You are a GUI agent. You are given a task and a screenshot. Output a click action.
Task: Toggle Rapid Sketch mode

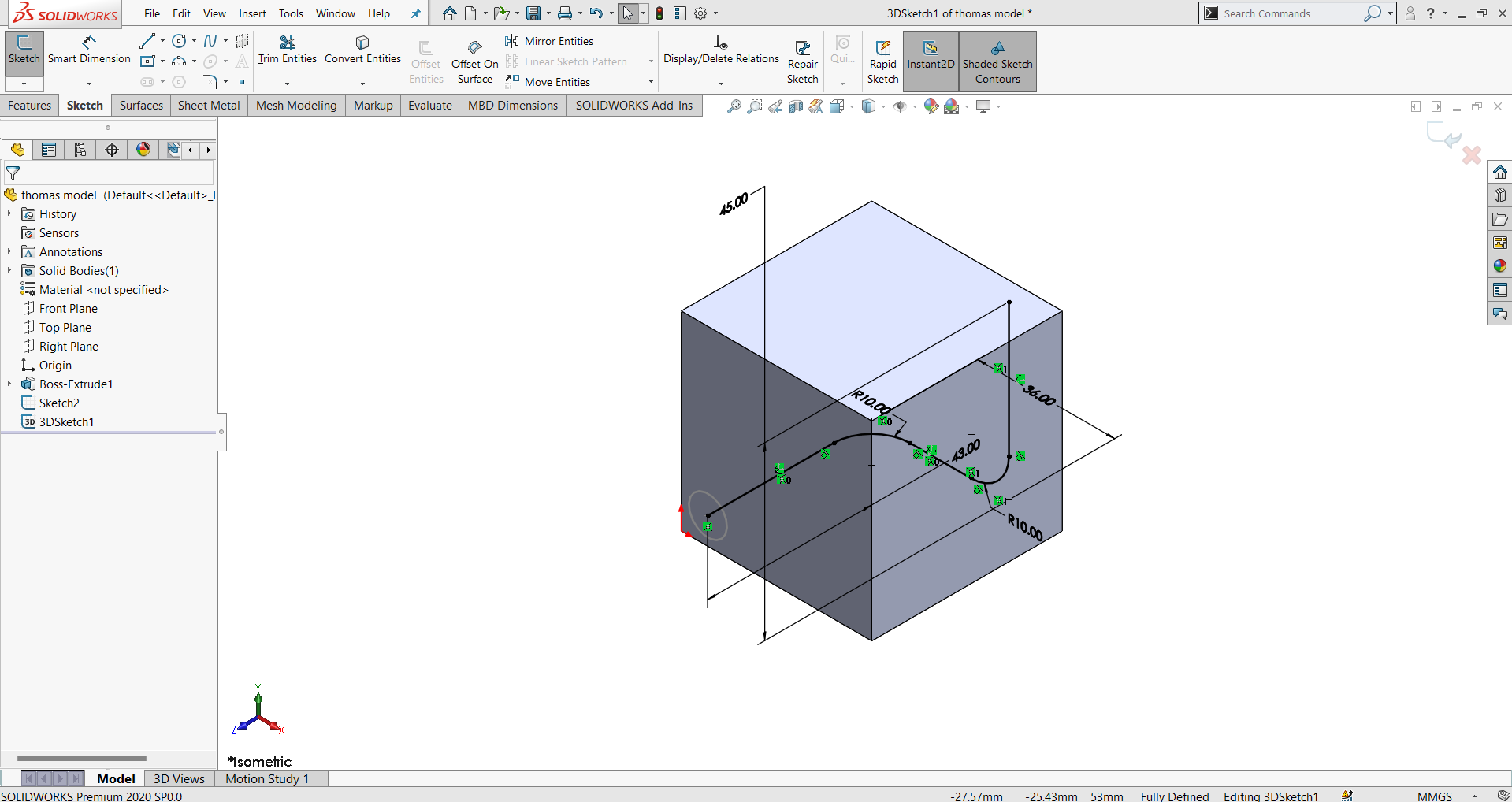883,61
